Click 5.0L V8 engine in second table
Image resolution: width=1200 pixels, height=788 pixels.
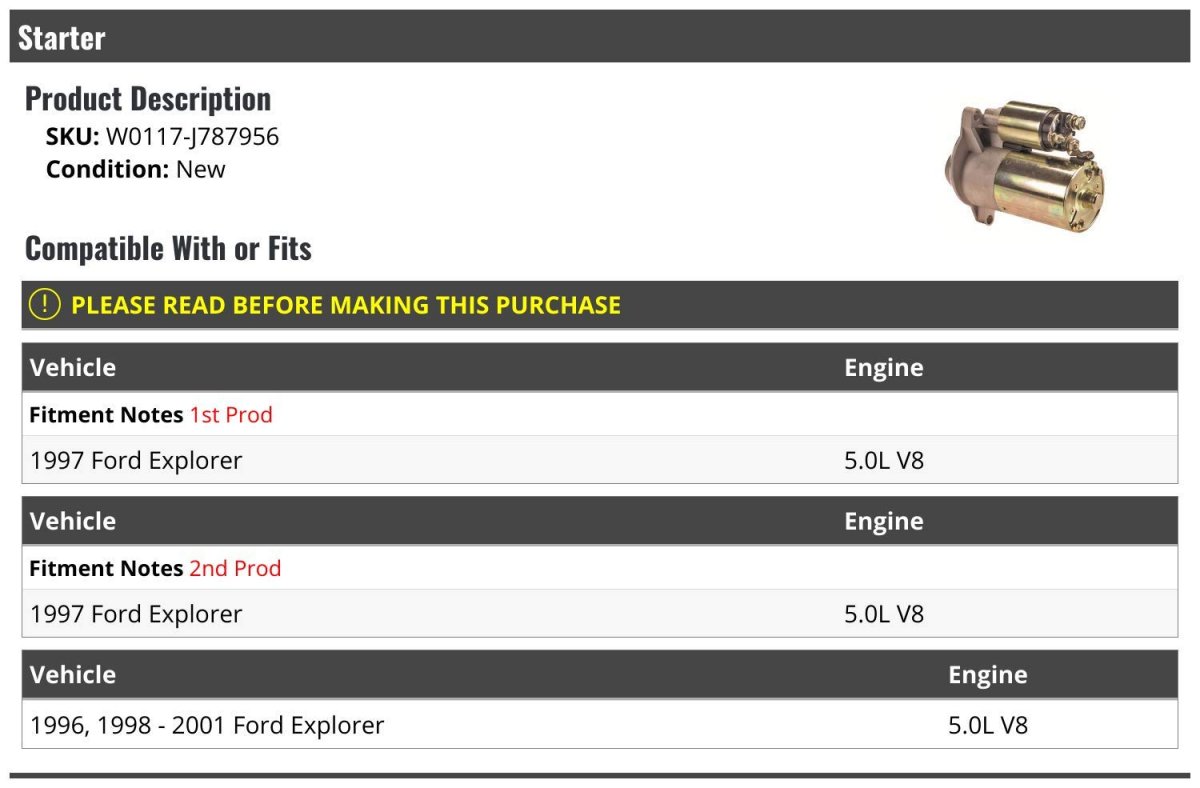coord(884,613)
